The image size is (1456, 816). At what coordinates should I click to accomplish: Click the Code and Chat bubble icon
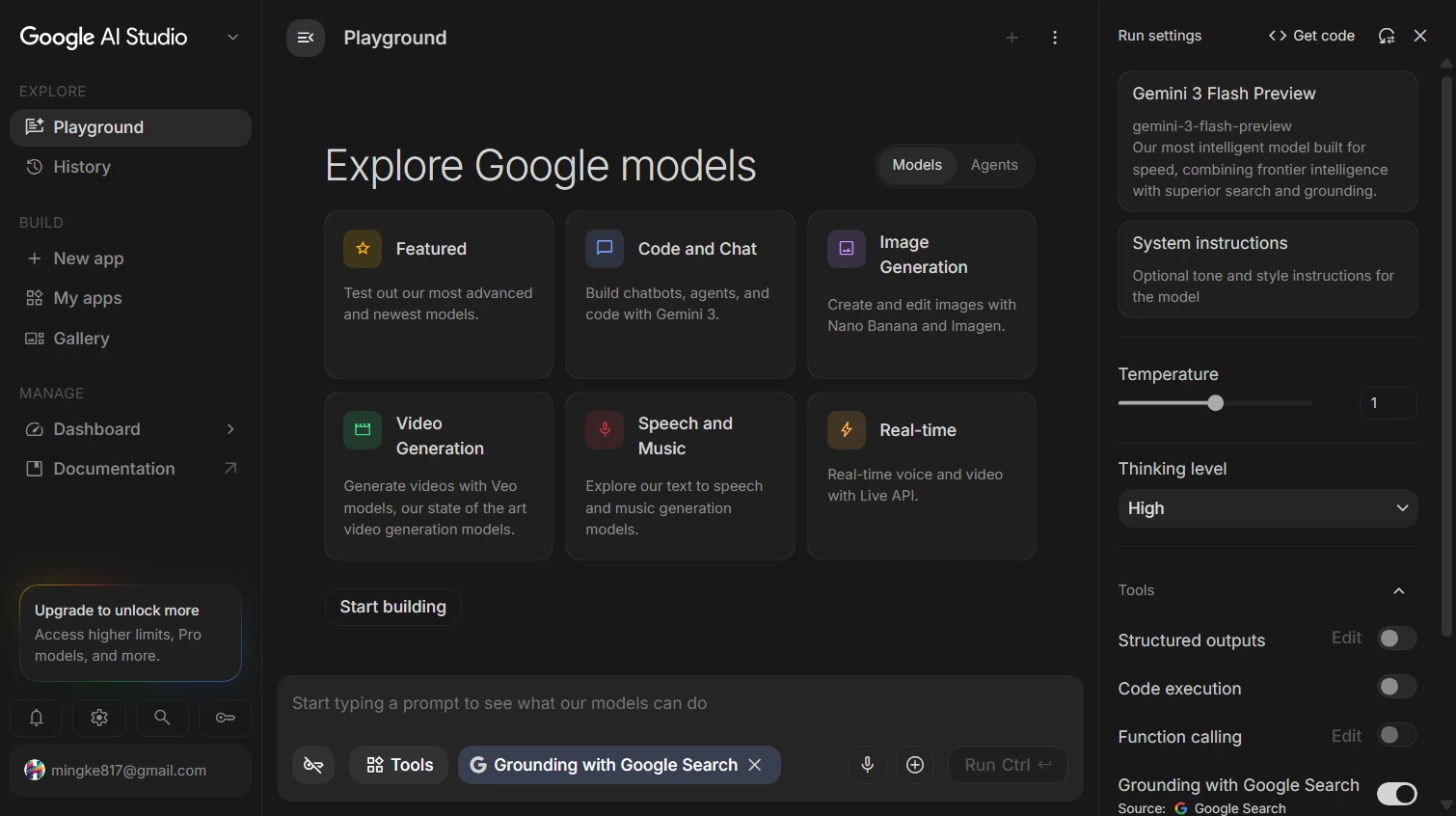pyautogui.click(x=605, y=249)
